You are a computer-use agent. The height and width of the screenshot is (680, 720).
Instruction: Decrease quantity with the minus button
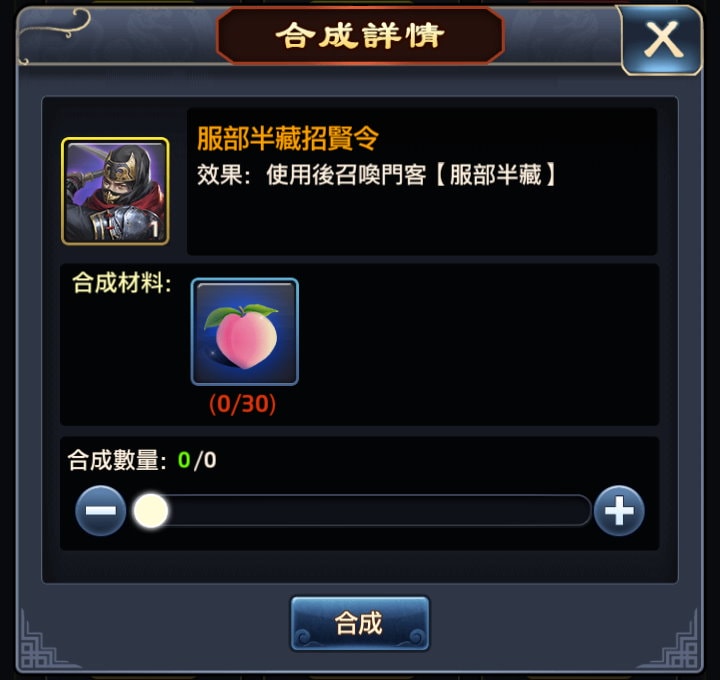tap(101, 511)
